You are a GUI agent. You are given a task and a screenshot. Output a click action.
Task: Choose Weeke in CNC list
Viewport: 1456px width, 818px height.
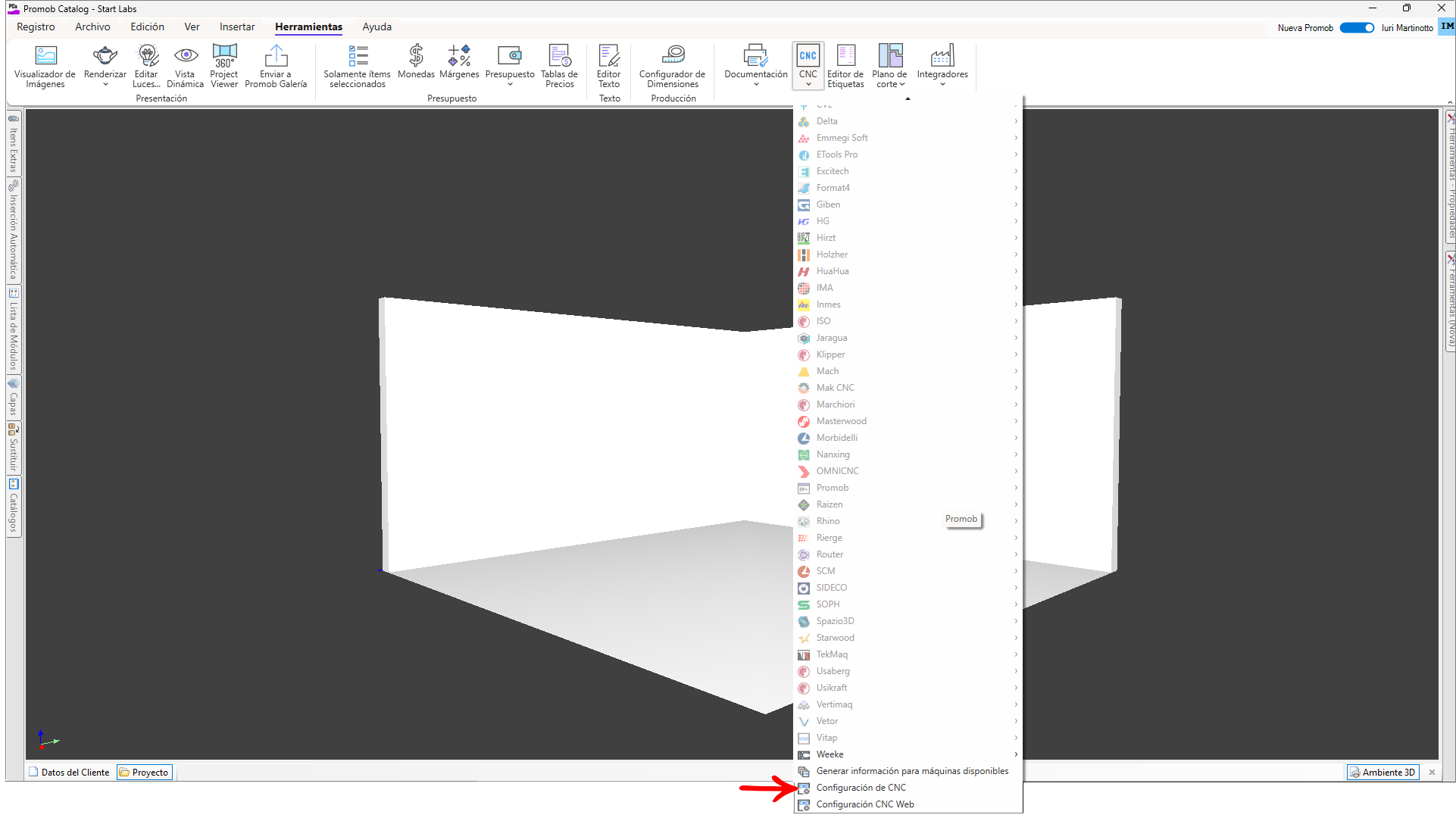908,754
